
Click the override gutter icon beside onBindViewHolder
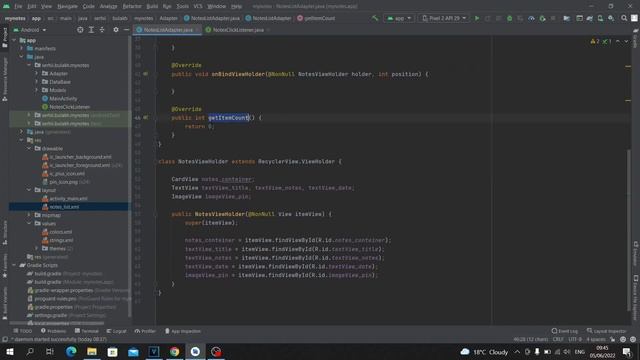(x=146, y=74)
